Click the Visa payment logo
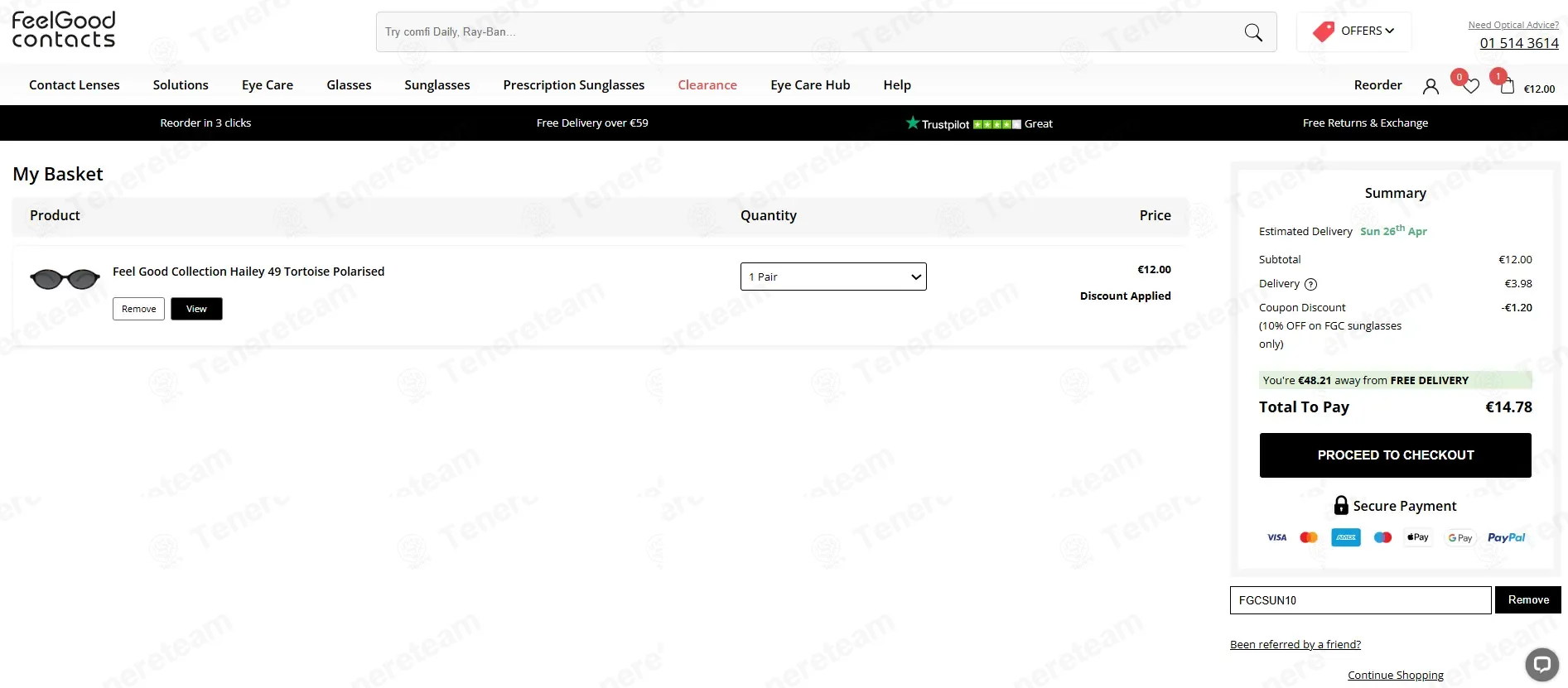This screenshot has width=1568, height=688. (x=1276, y=537)
